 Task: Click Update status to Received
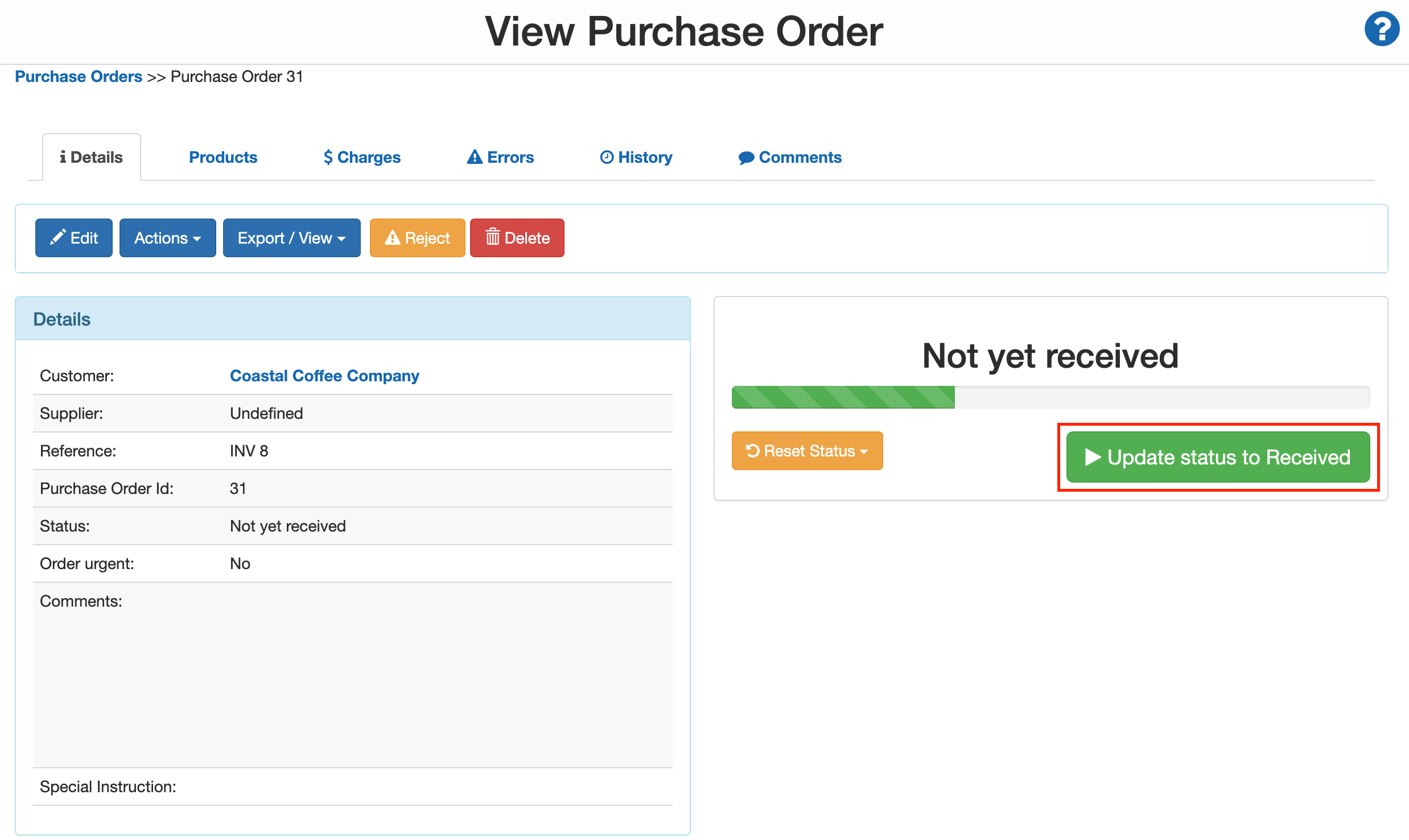click(1218, 457)
